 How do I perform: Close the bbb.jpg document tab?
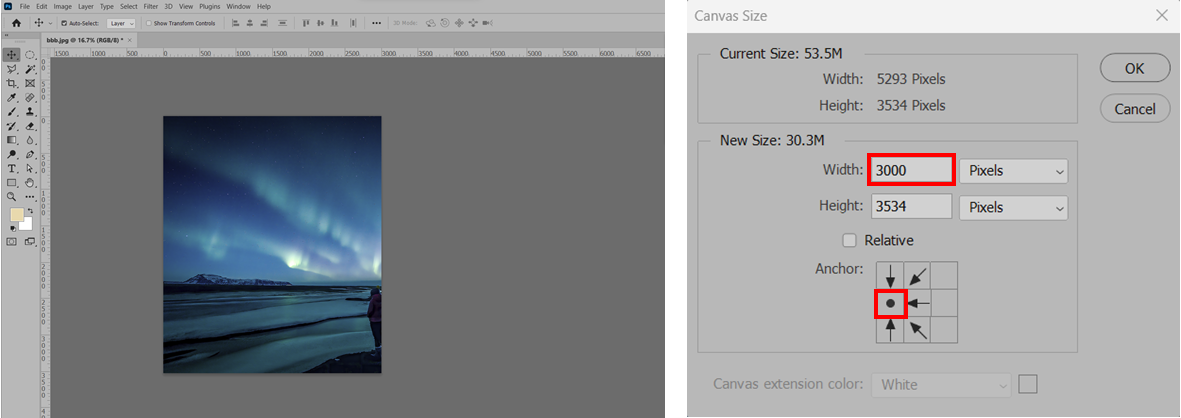click(x=130, y=40)
